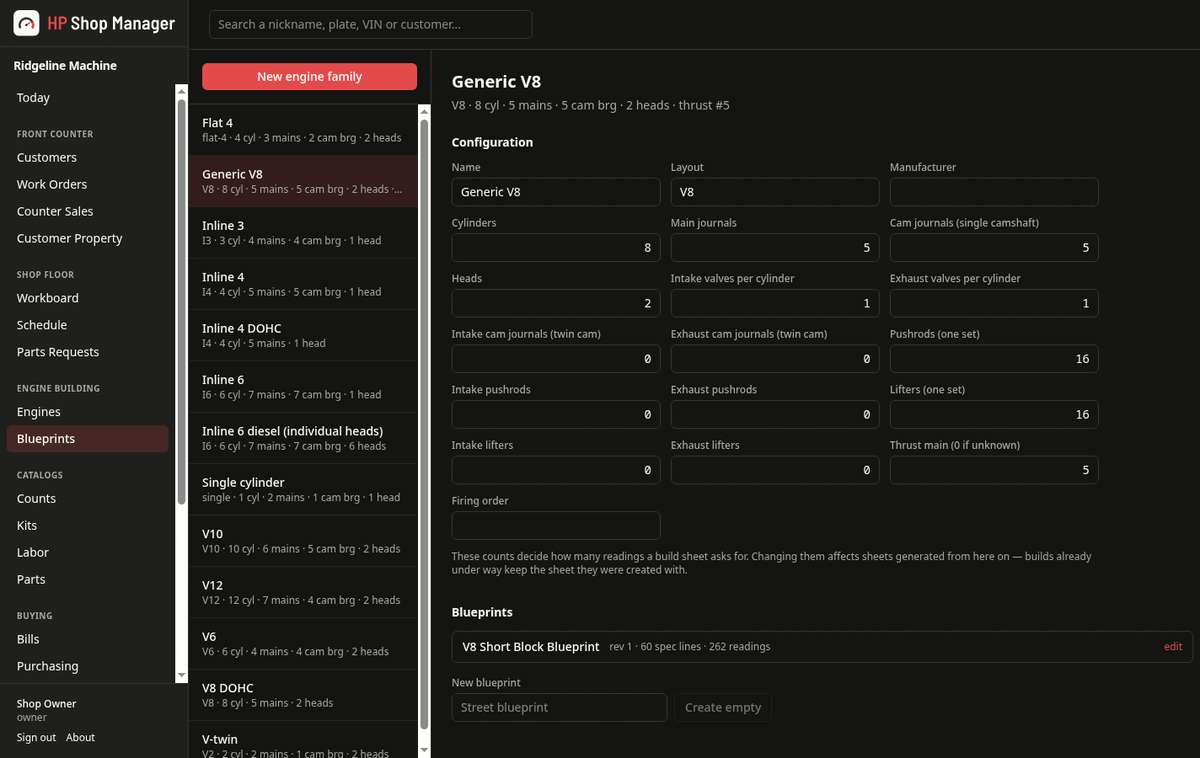
Task: Click the Layout field
Action: point(775,192)
